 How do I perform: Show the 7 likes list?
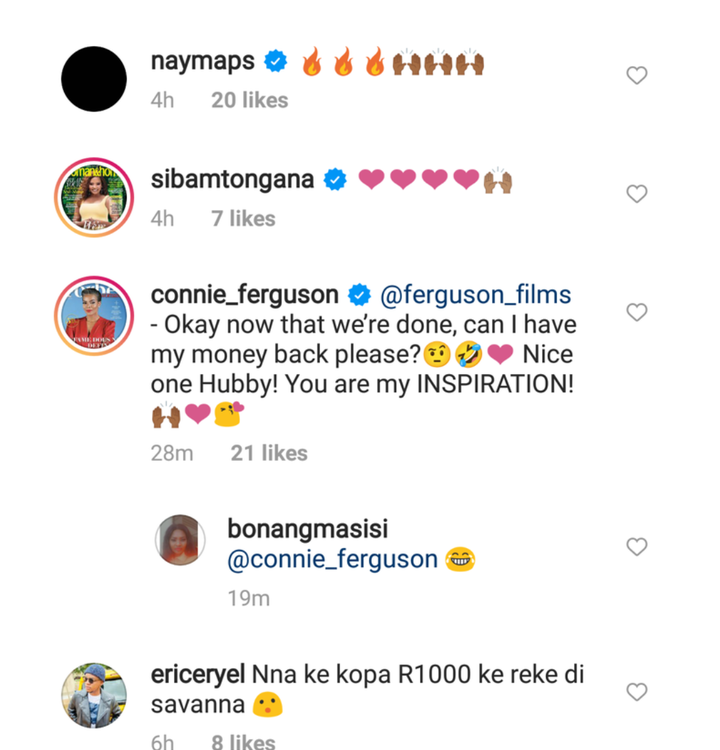click(243, 218)
